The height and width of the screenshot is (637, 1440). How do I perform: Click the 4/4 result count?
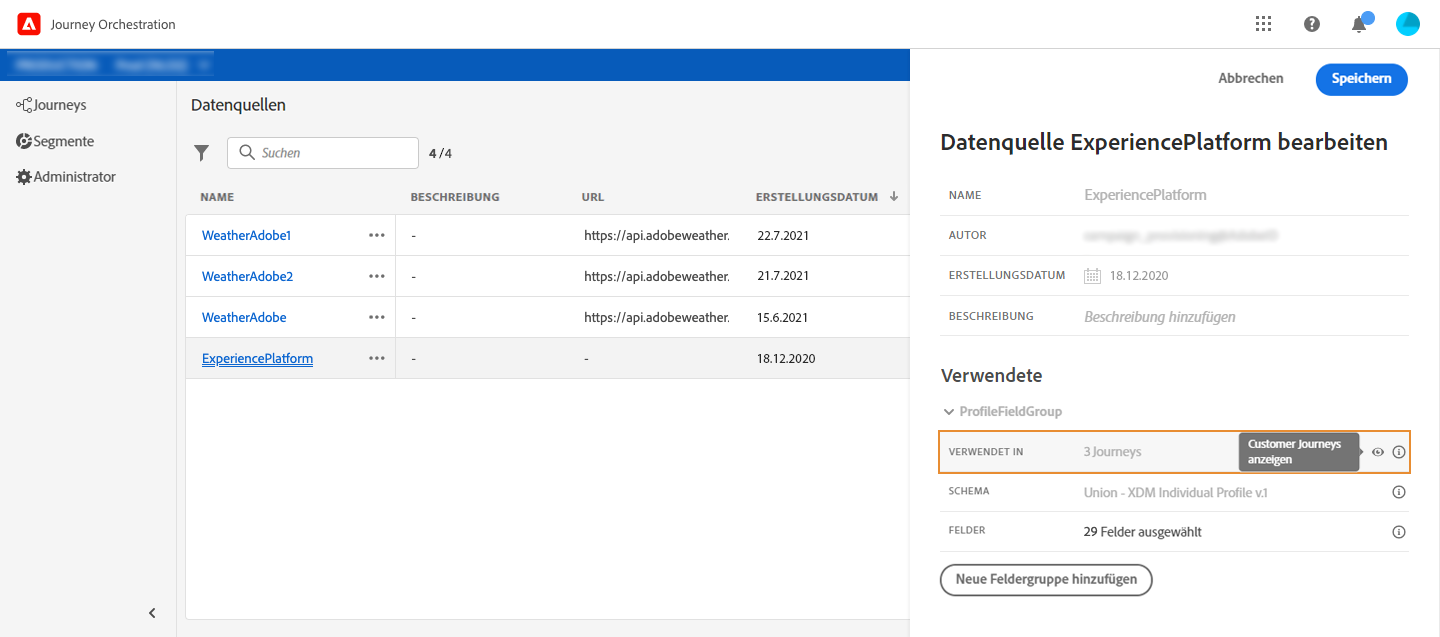pos(440,153)
